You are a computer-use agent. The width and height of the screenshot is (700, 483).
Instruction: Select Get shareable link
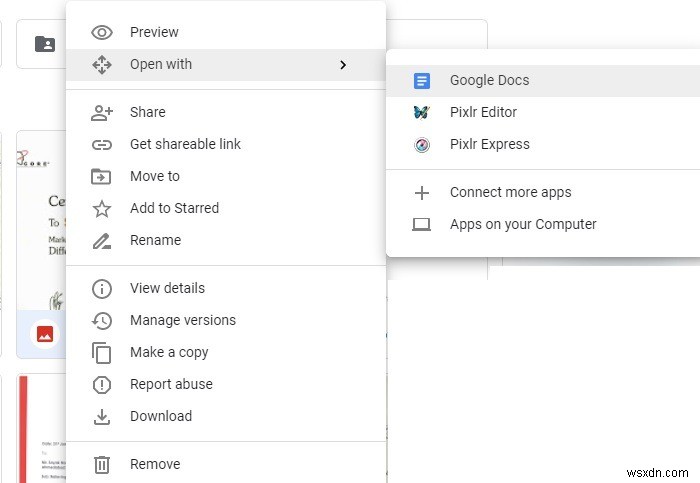coord(226,145)
